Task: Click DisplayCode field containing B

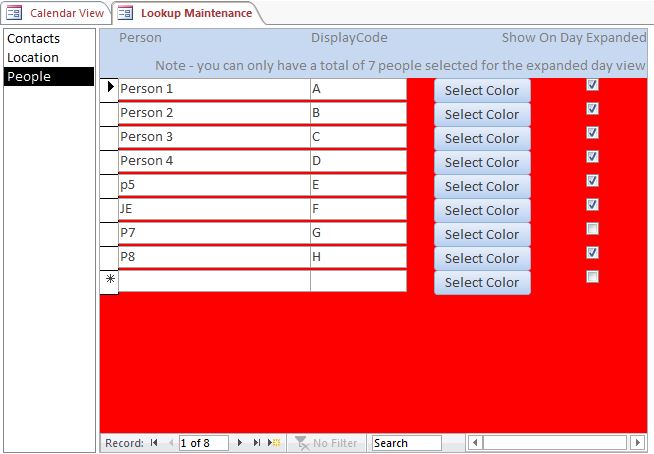Action: (x=358, y=113)
